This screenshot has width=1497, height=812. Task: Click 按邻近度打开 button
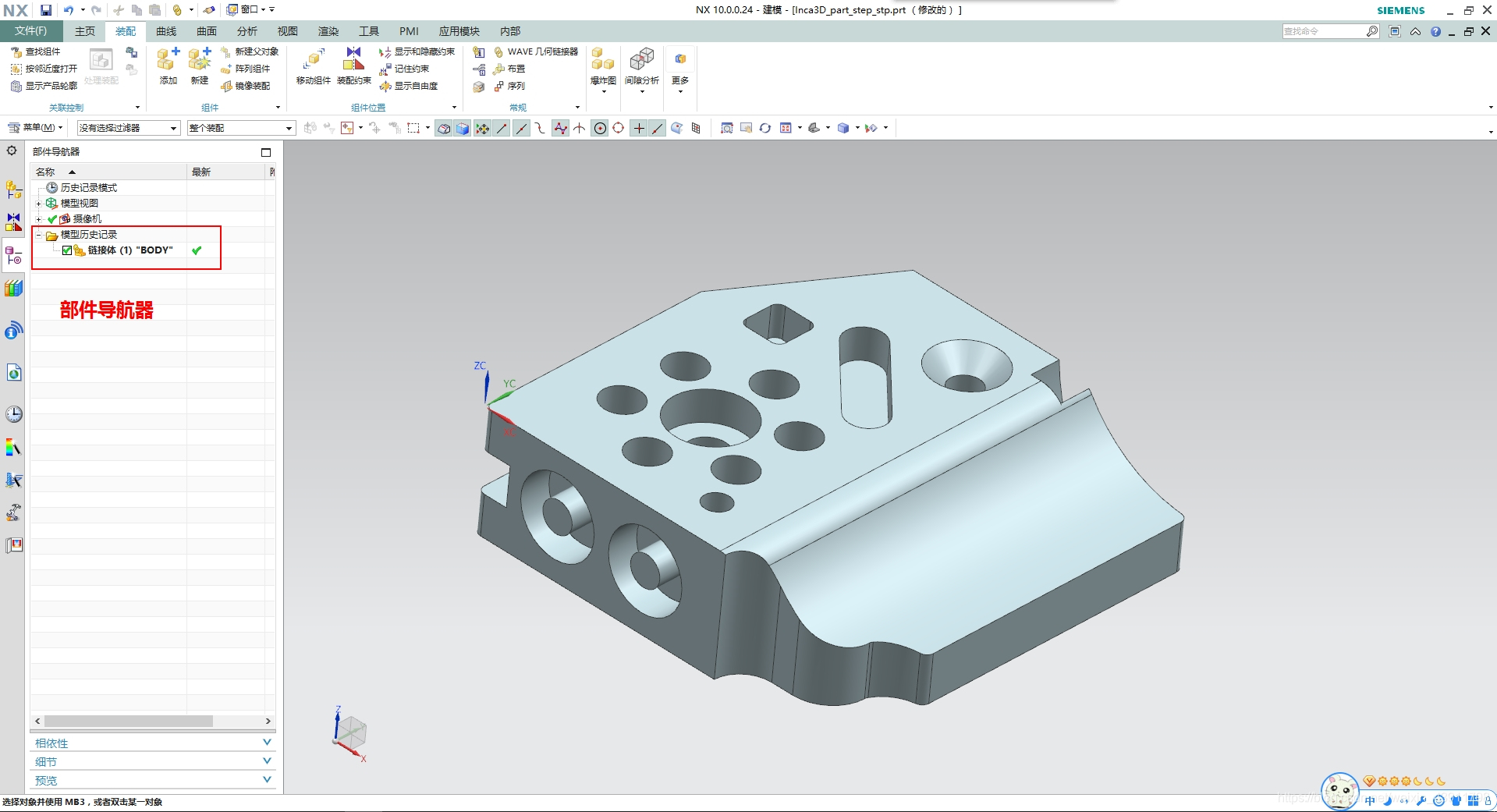44,69
